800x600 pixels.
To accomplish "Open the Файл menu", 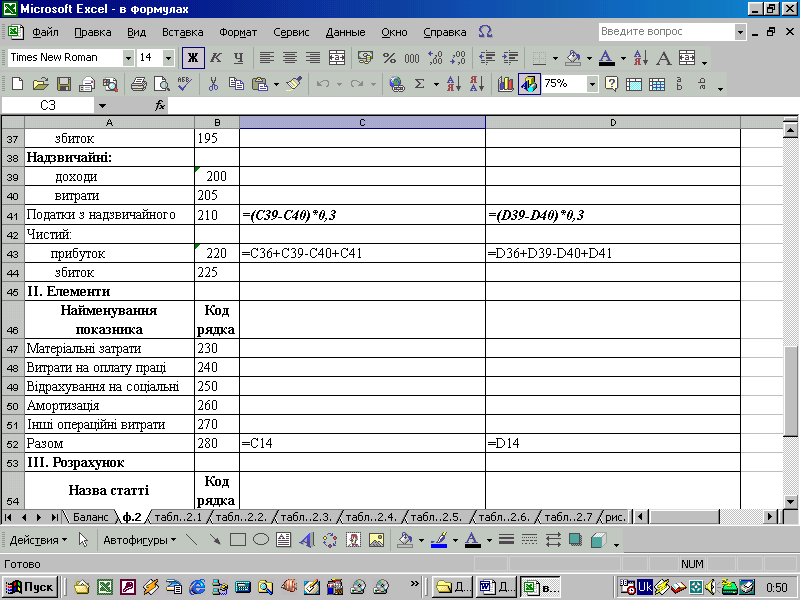I will pos(45,32).
